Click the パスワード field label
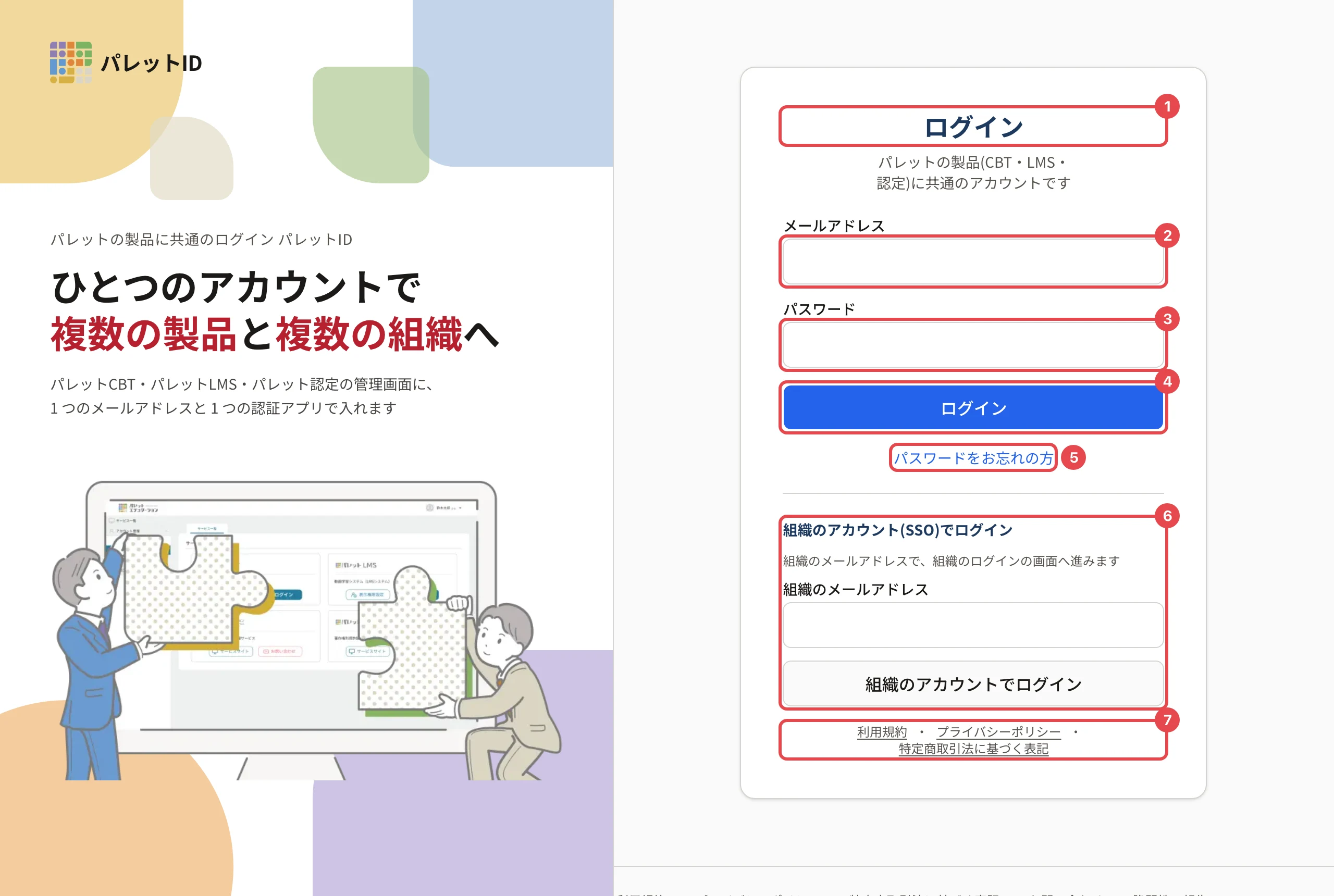 pos(819,309)
